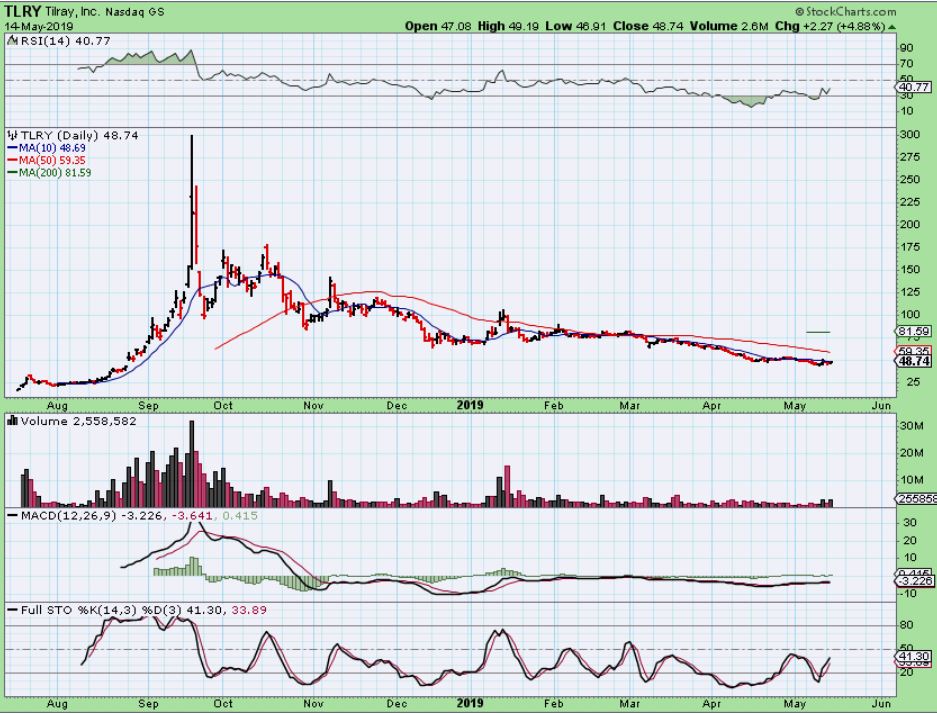Click the TLRY (Daily) 48.74 legend
This screenshot has height=714, width=937.
click(79, 136)
